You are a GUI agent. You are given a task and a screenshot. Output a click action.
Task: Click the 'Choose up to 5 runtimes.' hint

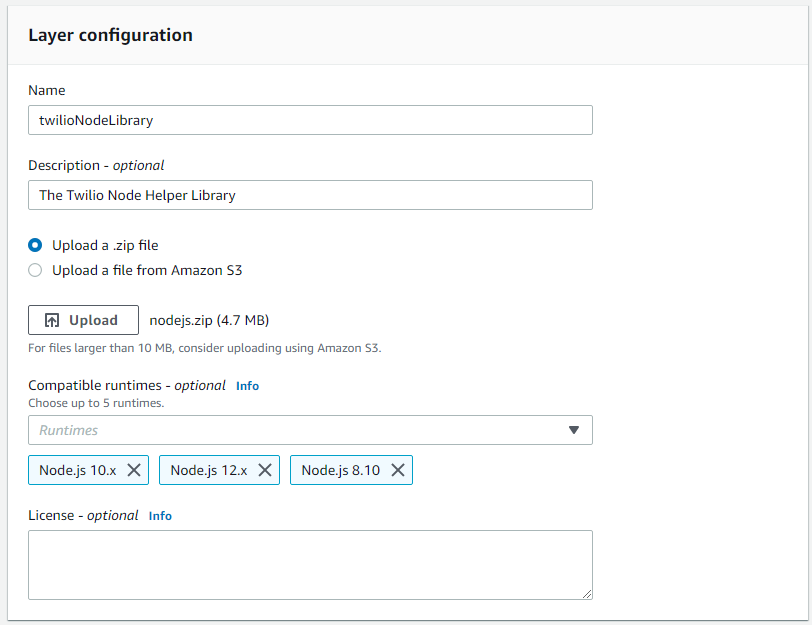96,403
